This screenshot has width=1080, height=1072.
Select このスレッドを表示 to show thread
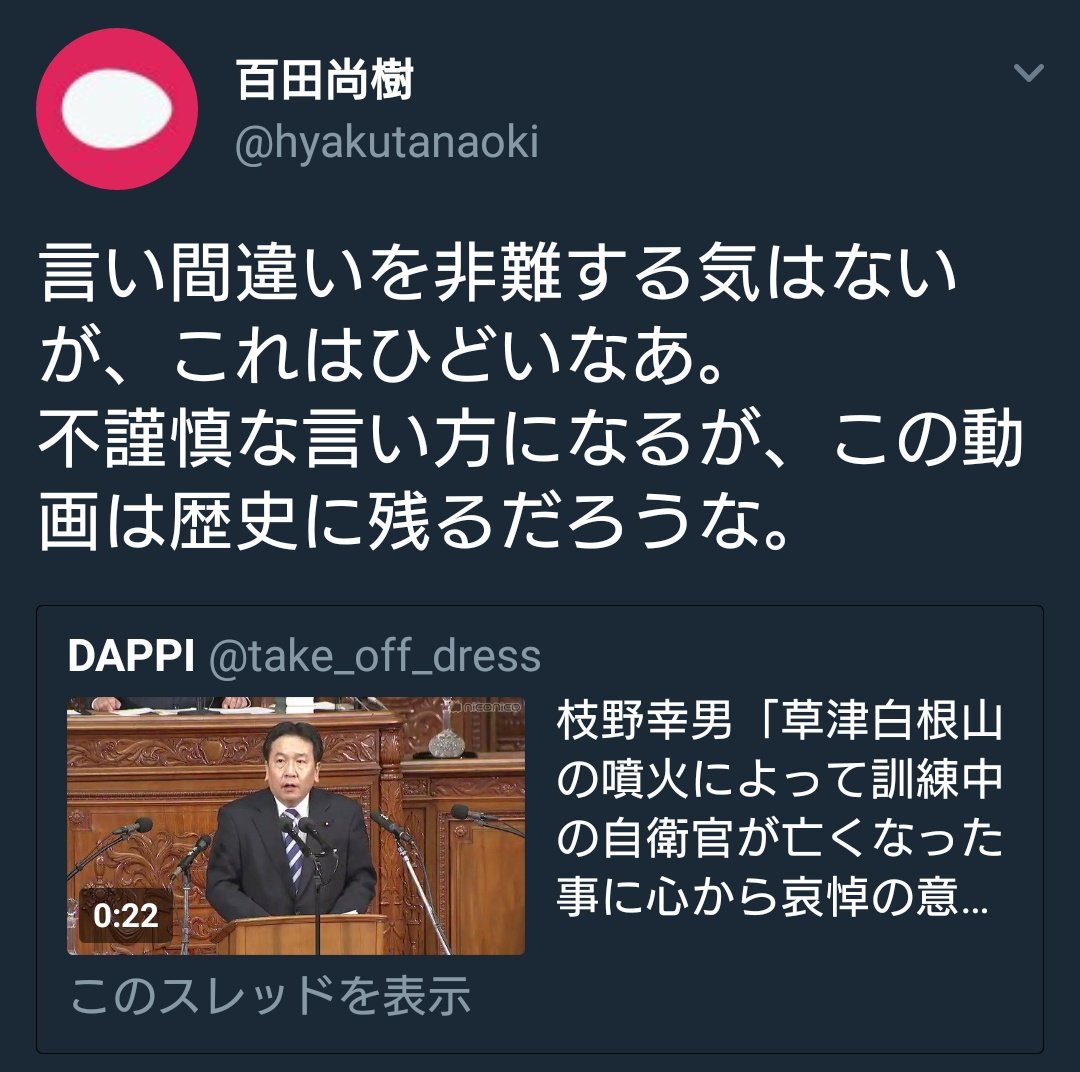[x=271, y=996]
